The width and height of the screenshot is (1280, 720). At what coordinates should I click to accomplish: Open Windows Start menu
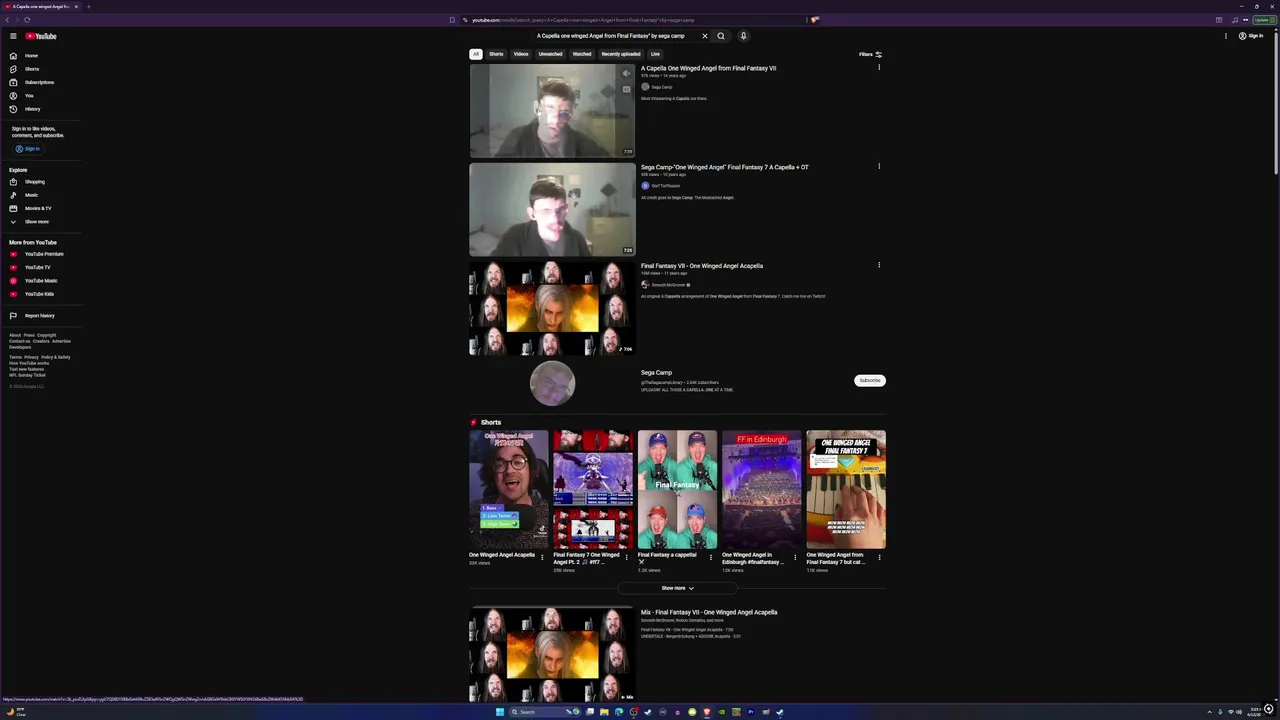[499, 712]
